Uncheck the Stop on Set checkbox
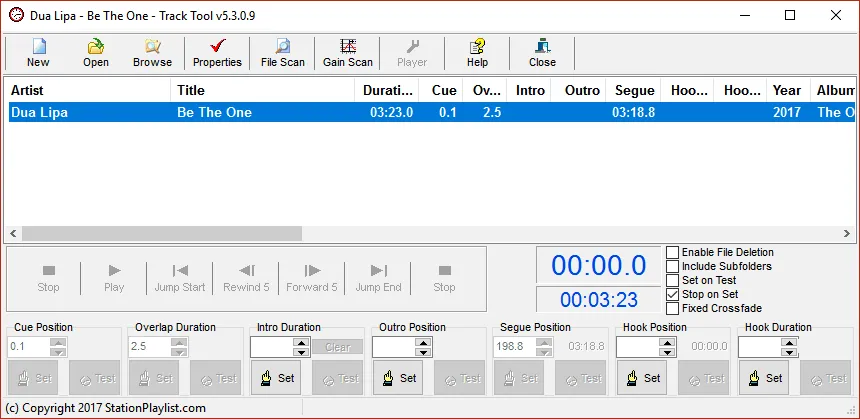The image size is (860, 419). (672, 295)
